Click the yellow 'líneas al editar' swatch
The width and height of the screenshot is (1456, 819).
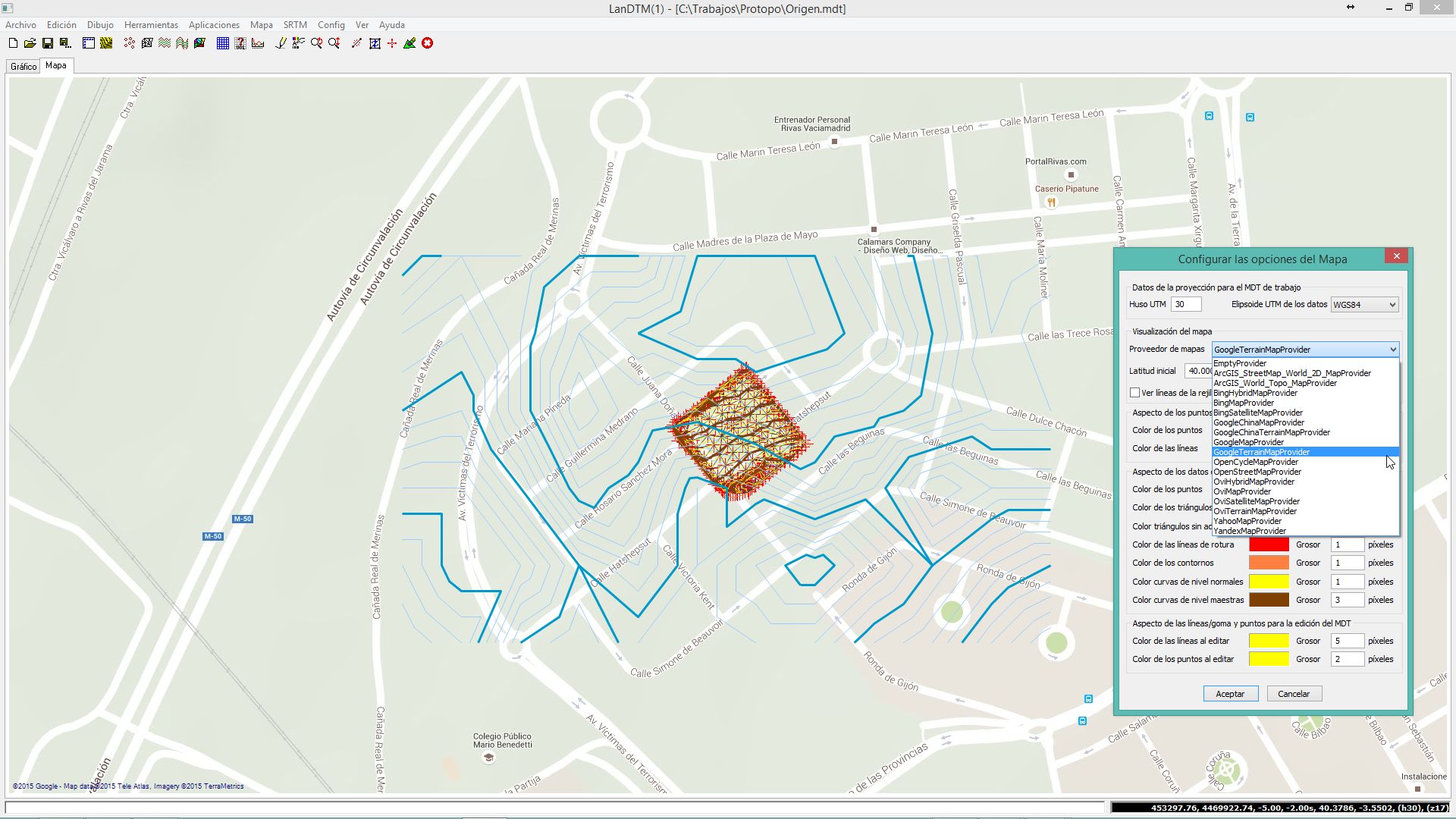(x=1269, y=641)
